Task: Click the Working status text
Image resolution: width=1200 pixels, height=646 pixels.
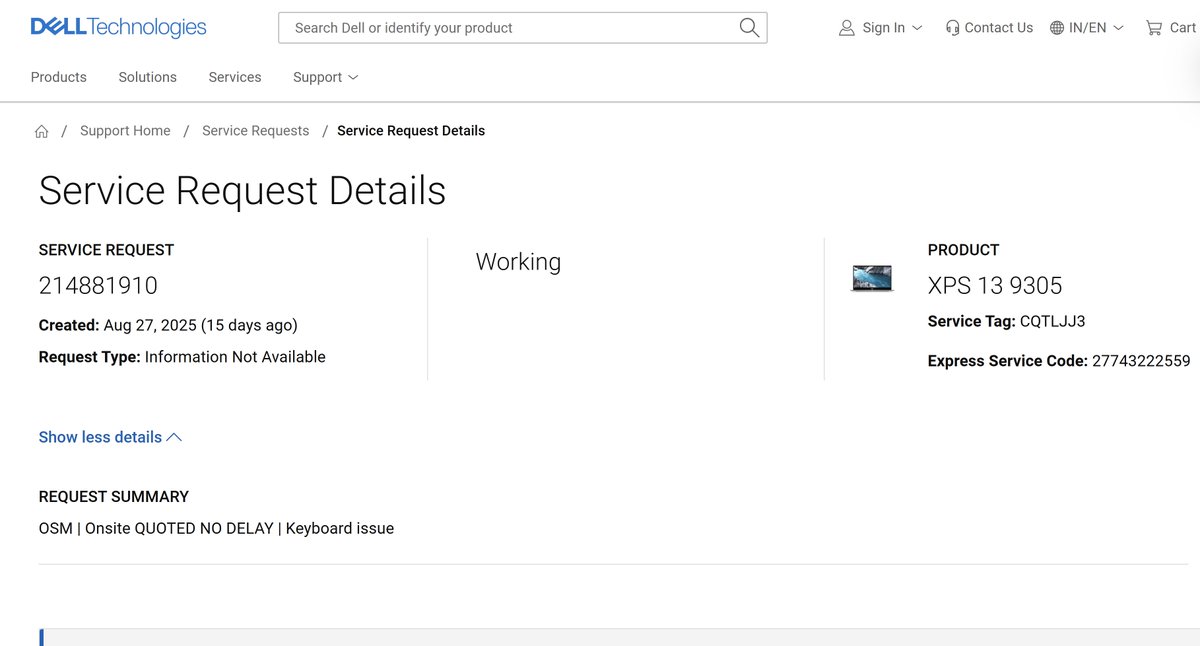Action: (x=518, y=262)
